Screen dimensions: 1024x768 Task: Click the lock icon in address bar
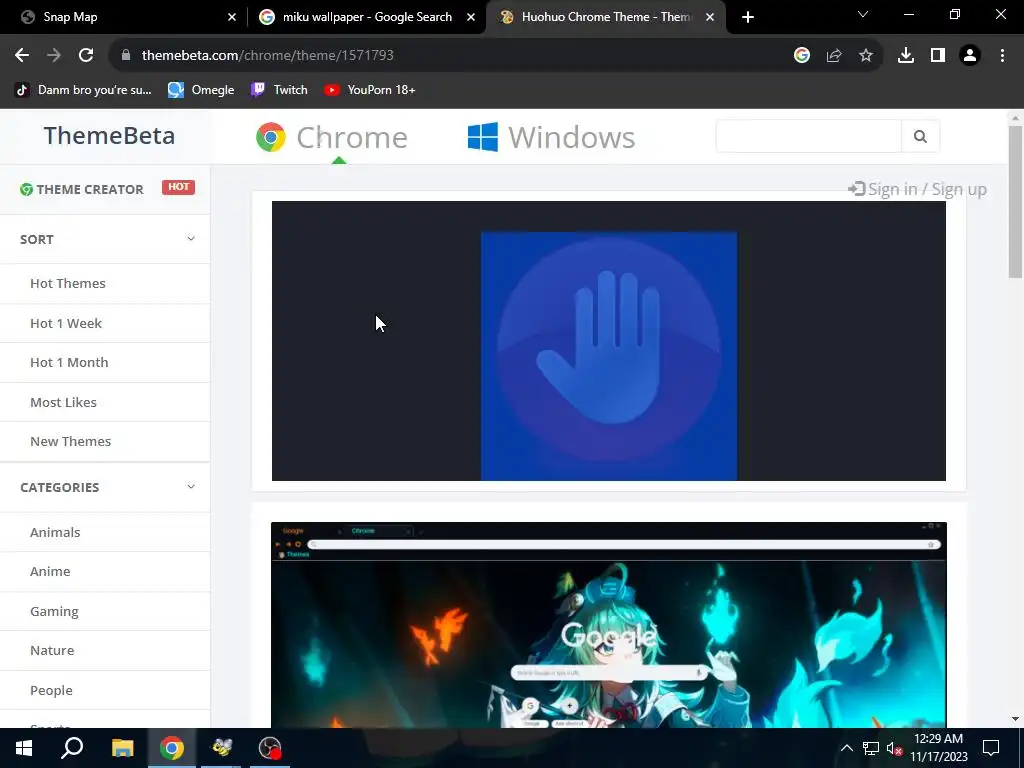126,56
